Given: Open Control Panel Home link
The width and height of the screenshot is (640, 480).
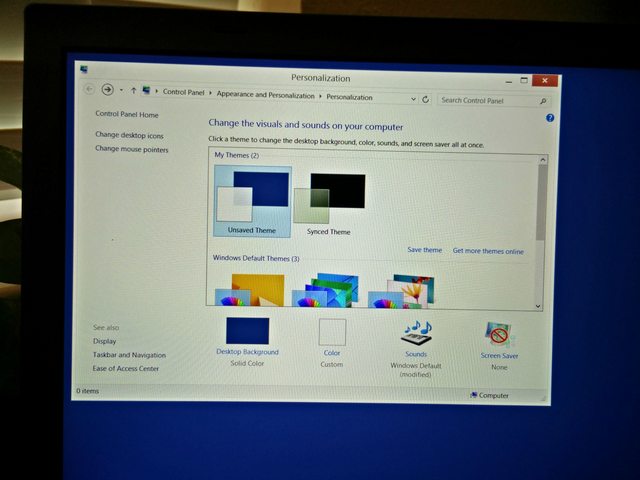Looking at the screenshot, I should click(x=127, y=114).
